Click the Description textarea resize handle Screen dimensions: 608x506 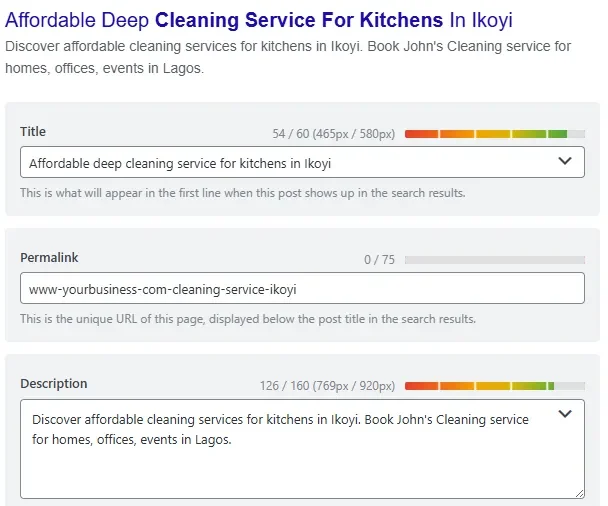(579, 493)
